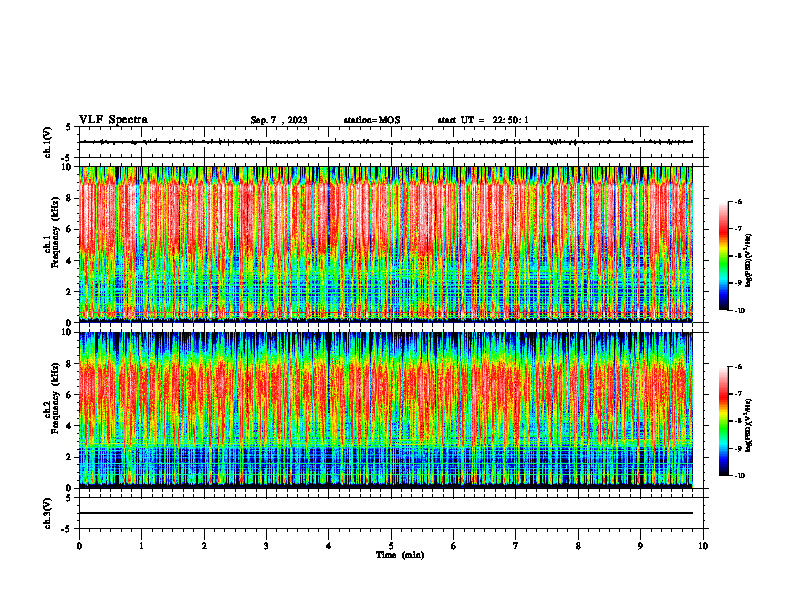Click the "station=MOS" label
This screenshot has height=612, width=792.
[x=372, y=120]
